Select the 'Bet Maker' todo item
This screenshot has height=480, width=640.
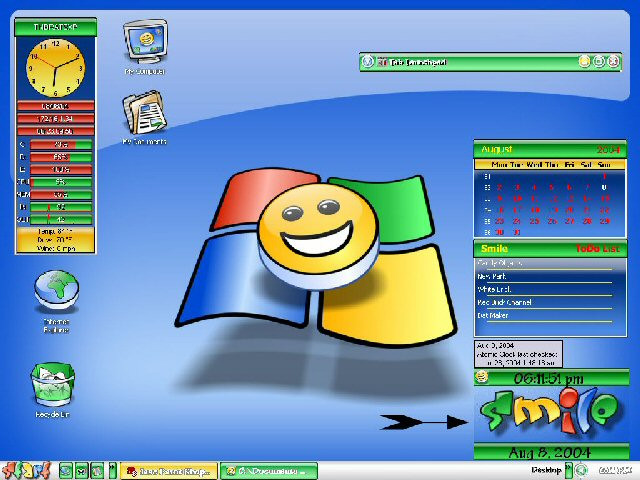pyautogui.click(x=493, y=316)
